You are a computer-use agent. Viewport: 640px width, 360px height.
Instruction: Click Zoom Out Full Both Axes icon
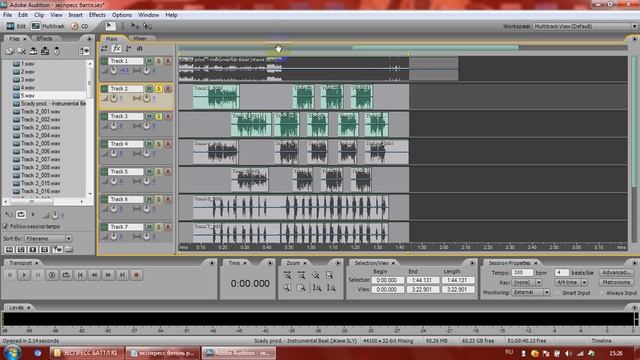pos(316,275)
